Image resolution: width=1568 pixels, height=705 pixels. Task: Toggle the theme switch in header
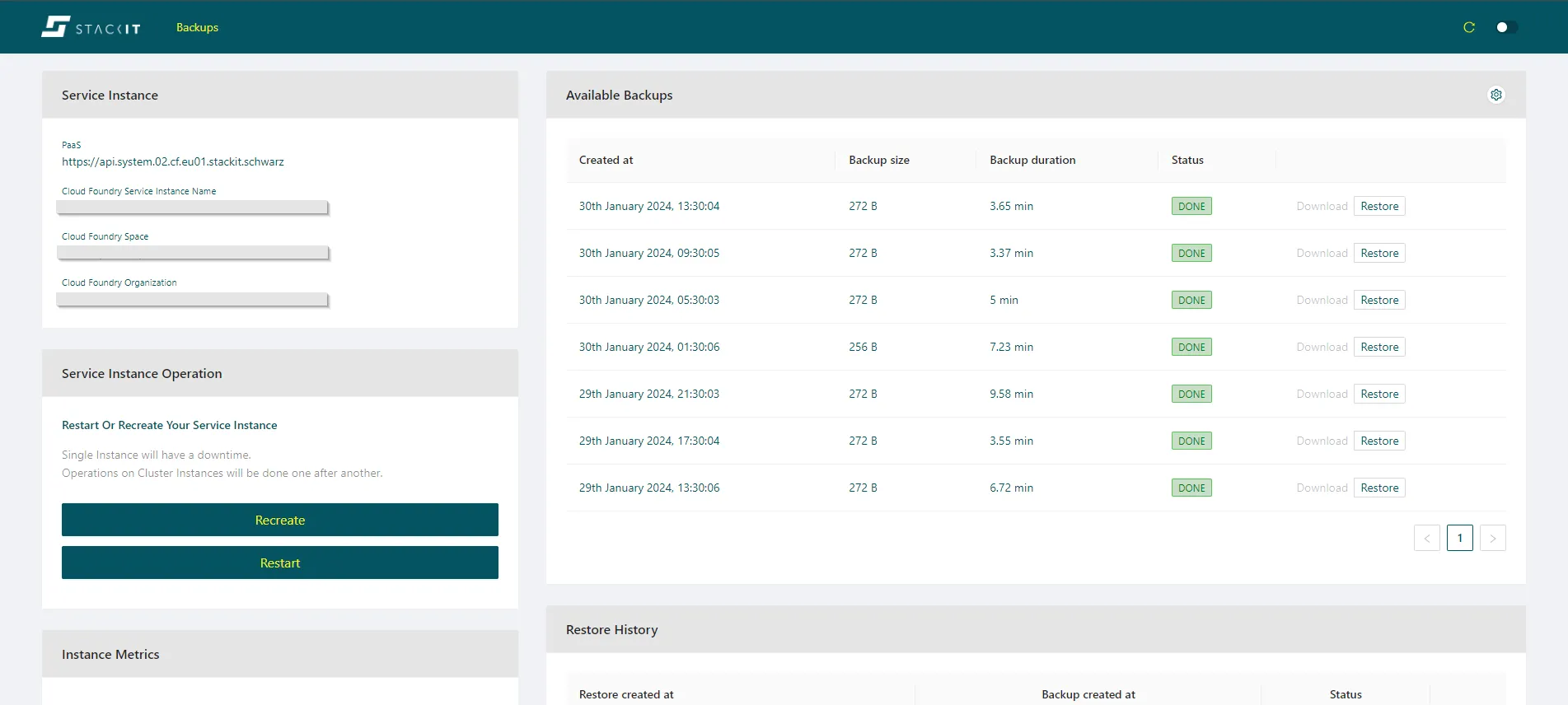[1506, 27]
